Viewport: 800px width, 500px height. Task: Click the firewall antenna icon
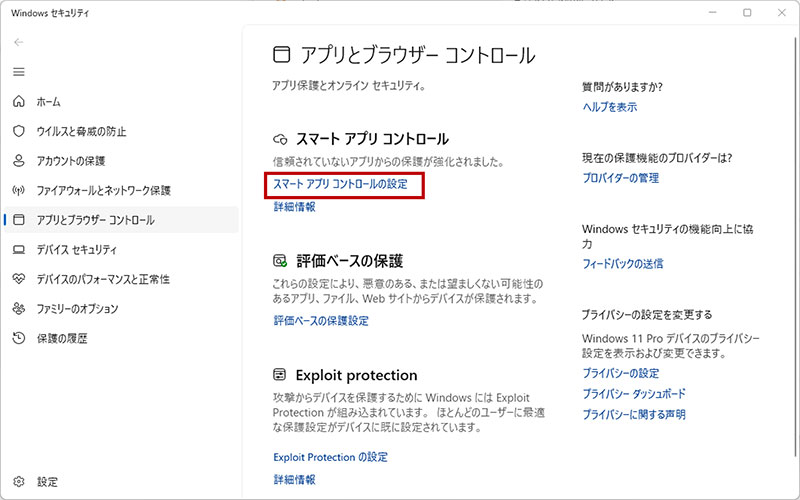(19, 190)
